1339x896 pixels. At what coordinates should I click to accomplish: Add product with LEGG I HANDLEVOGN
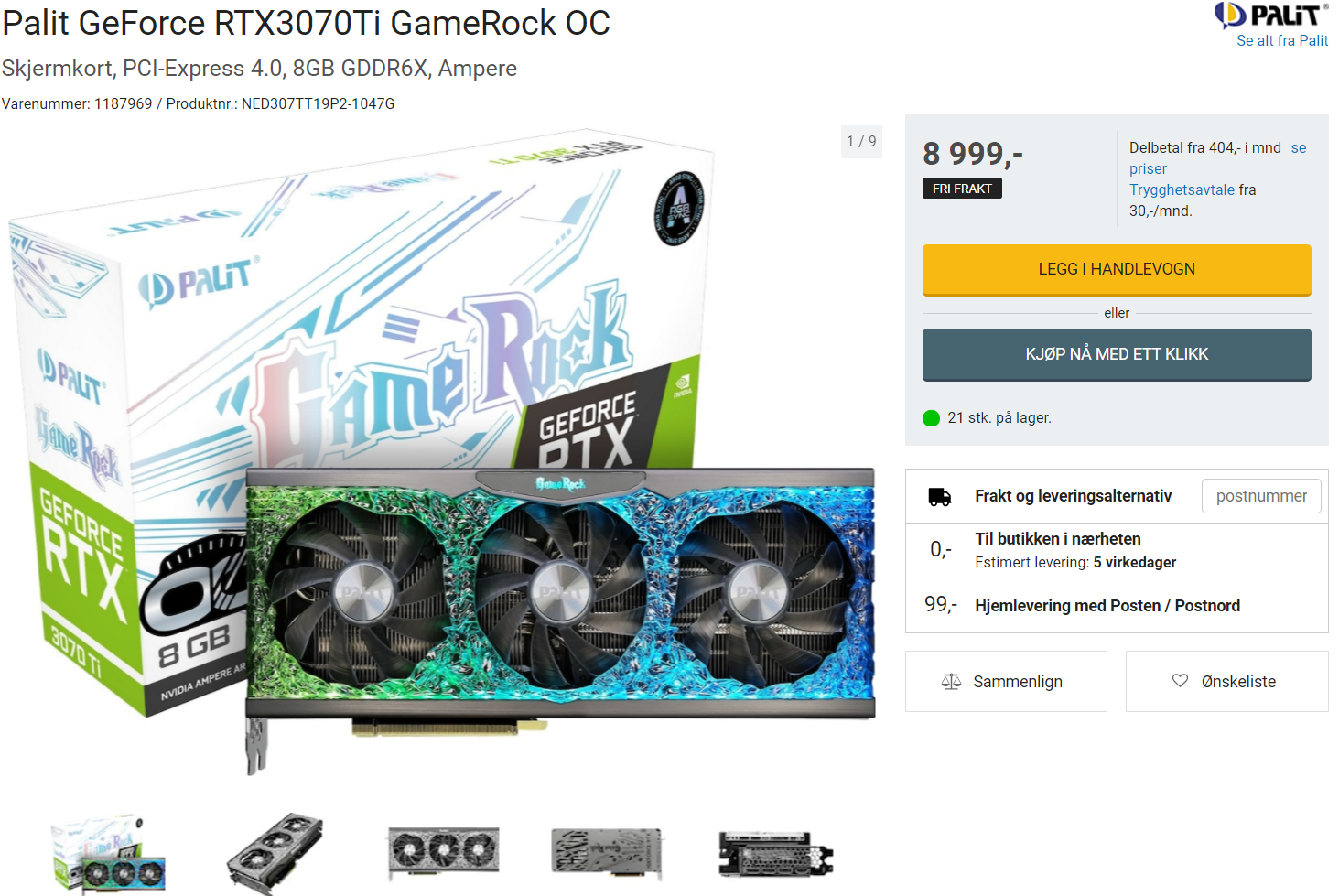pyautogui.click(x=1117, y=270)
